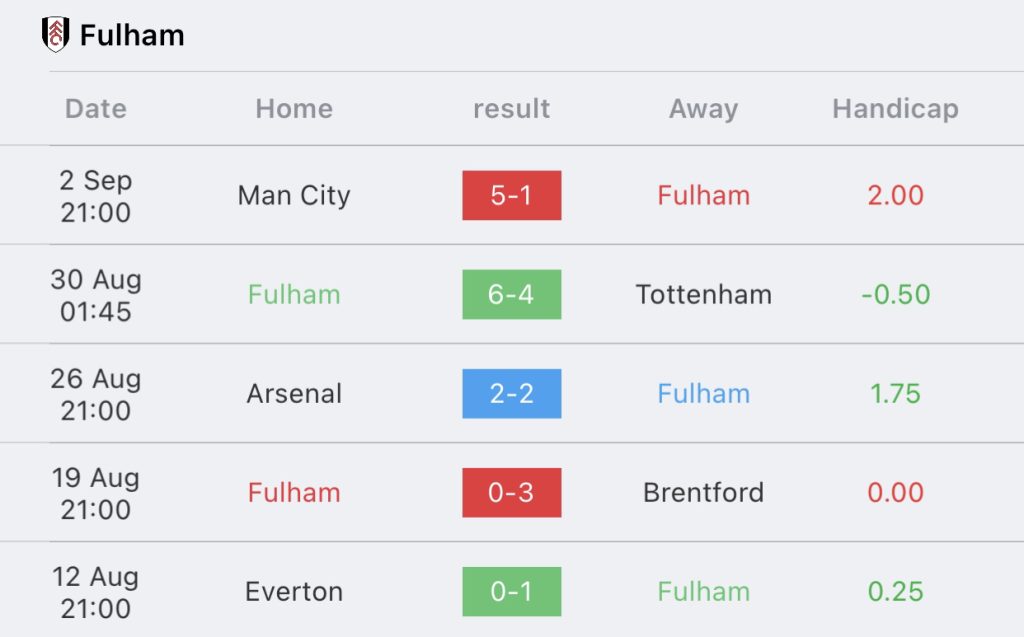The height and width of the screenshot is (637, 1024).
Task: Select the Date column header
Action: (x=96, y=108)
